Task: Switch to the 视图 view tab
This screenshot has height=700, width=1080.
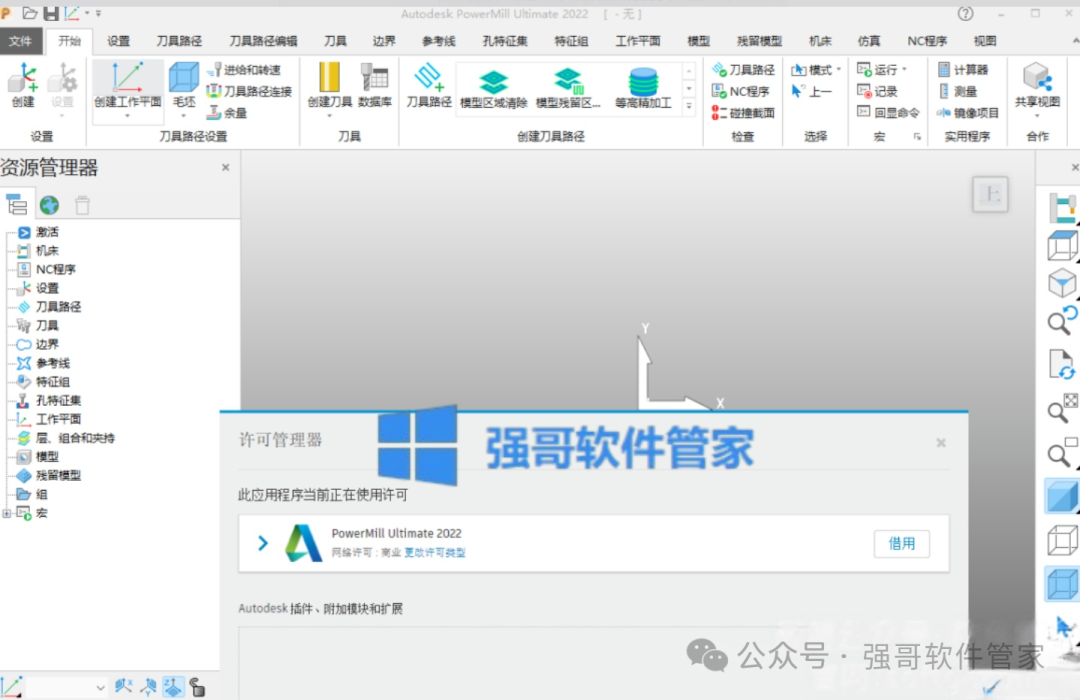Action: [x=984, y=41]
